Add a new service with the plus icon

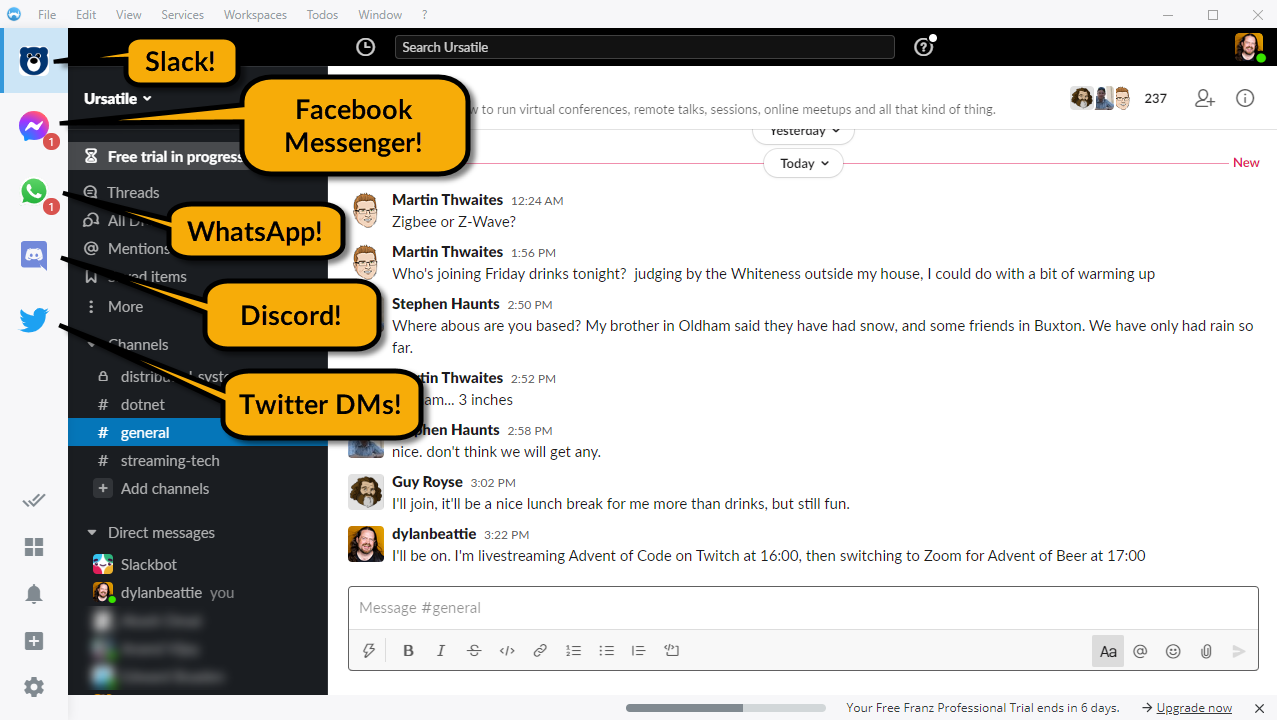pyautogui.click(x=34, y=641)
